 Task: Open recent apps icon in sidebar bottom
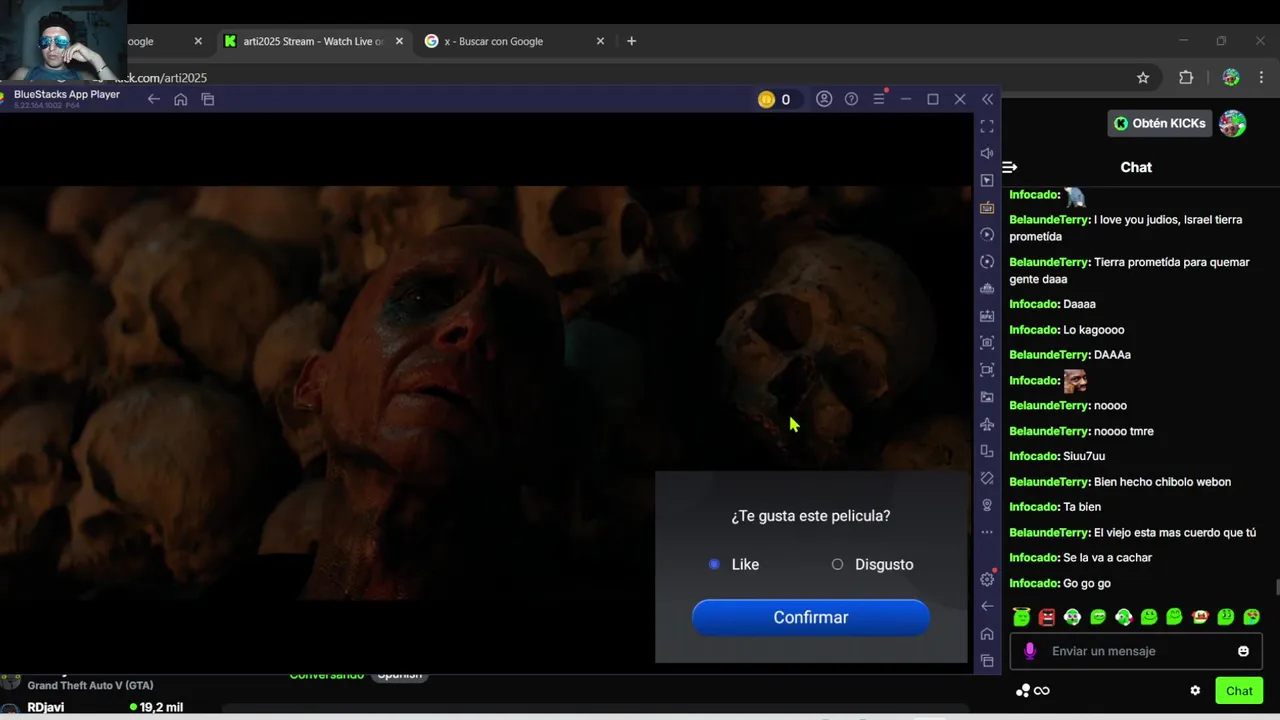[987, 661]
